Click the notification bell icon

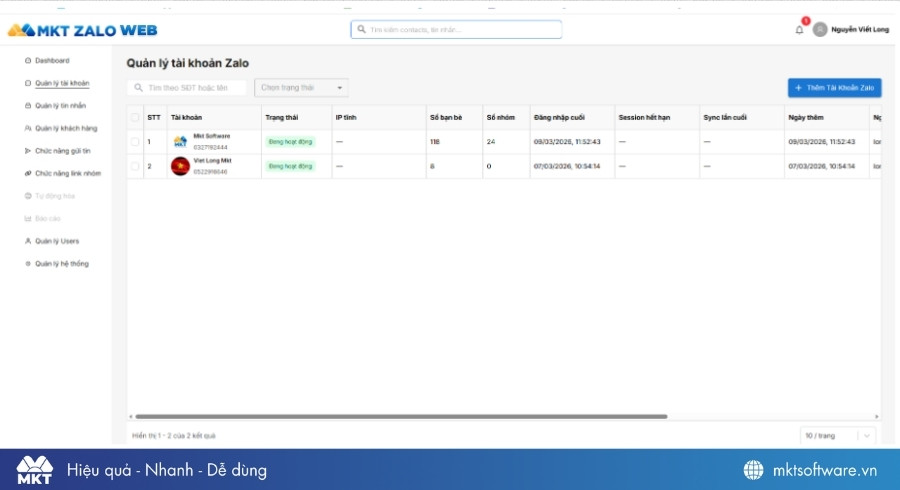pos(799,30)
